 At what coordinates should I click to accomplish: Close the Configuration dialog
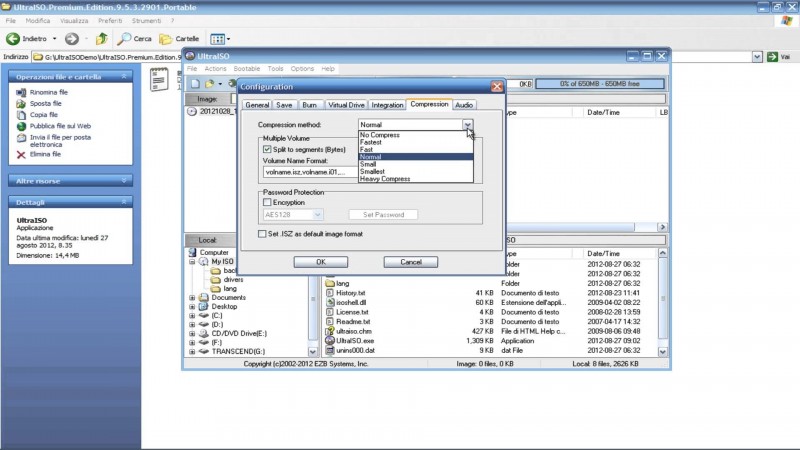[497, 86]
